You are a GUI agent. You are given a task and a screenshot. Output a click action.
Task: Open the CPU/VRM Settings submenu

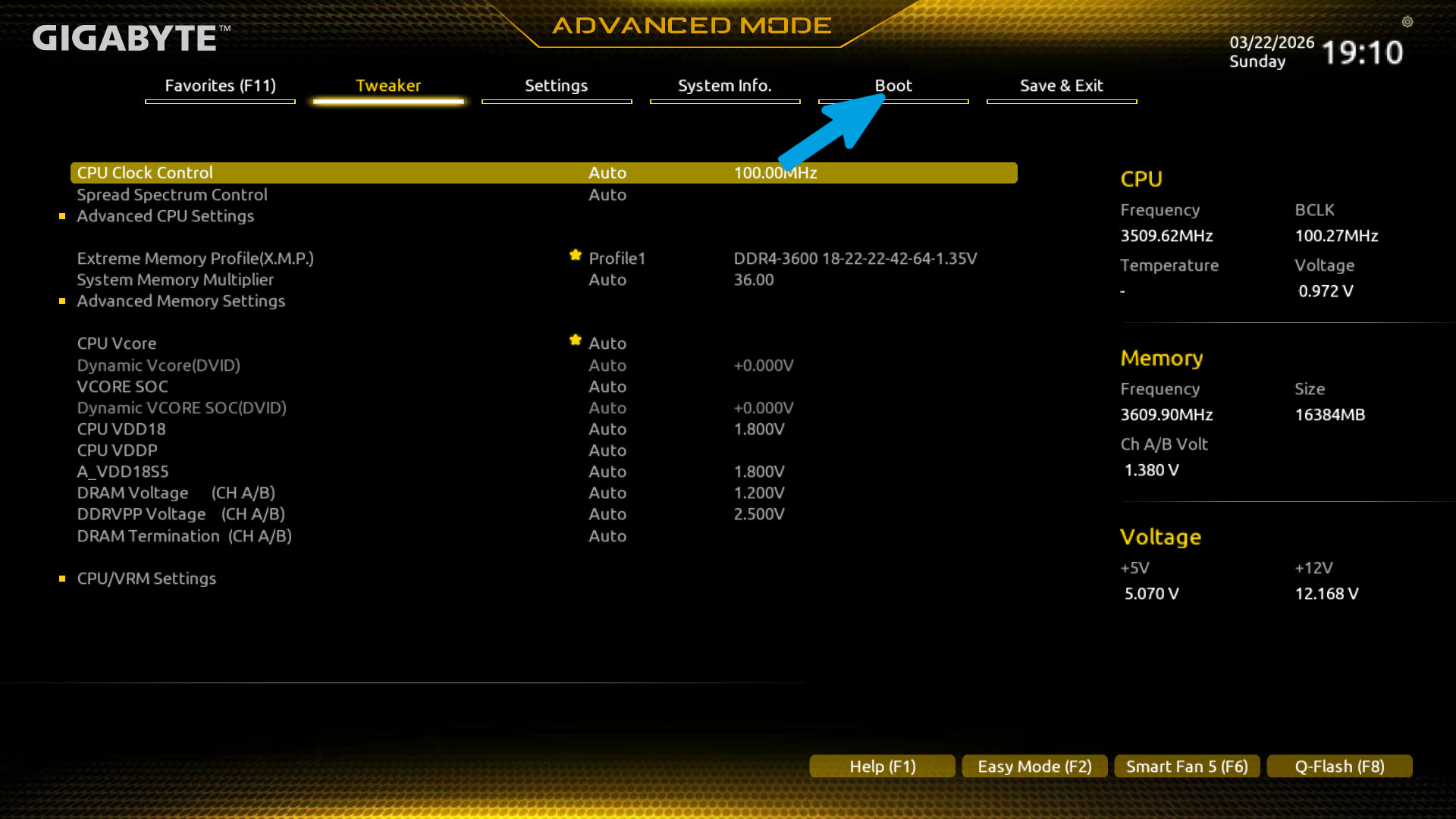(x=146, y=579)
